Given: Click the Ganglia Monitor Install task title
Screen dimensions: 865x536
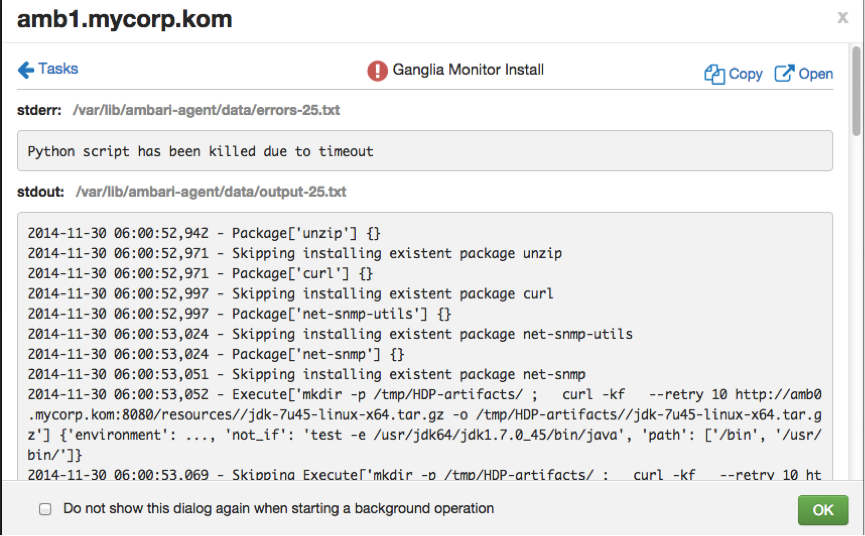Looking at the screenshot, I should pyautogui.click(x=468, y=70).
